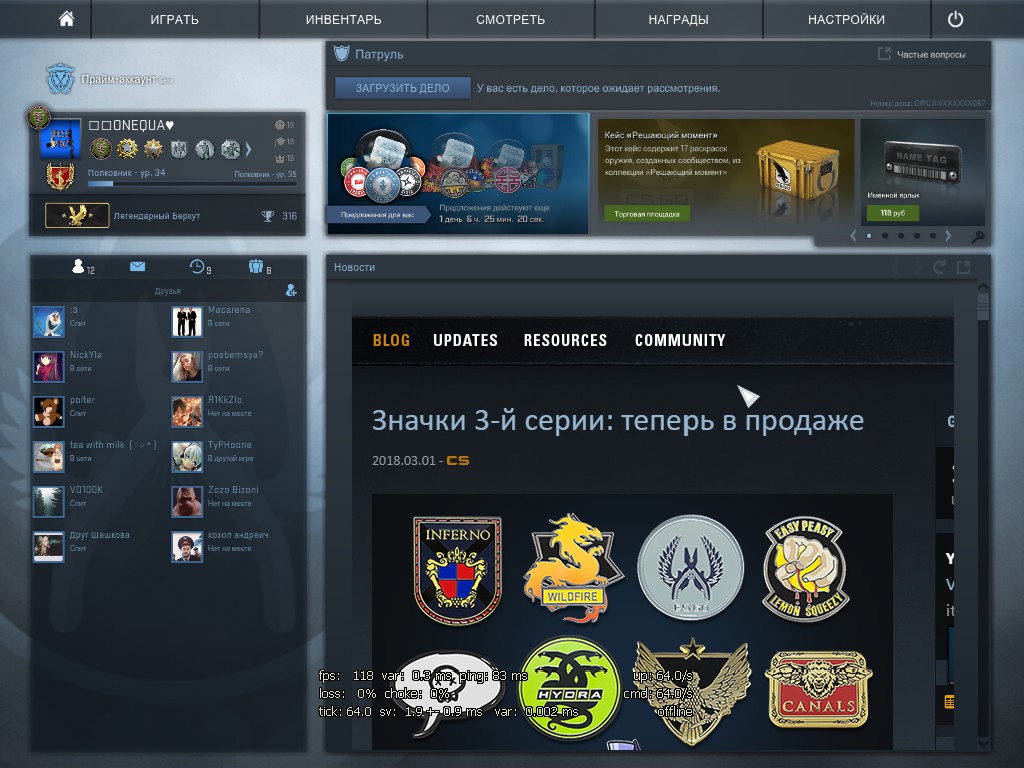Image resolution: width=1024 pixels, height=768 pixels.
Task: Select friend NickYla
Action: click(x=98, y=366)
